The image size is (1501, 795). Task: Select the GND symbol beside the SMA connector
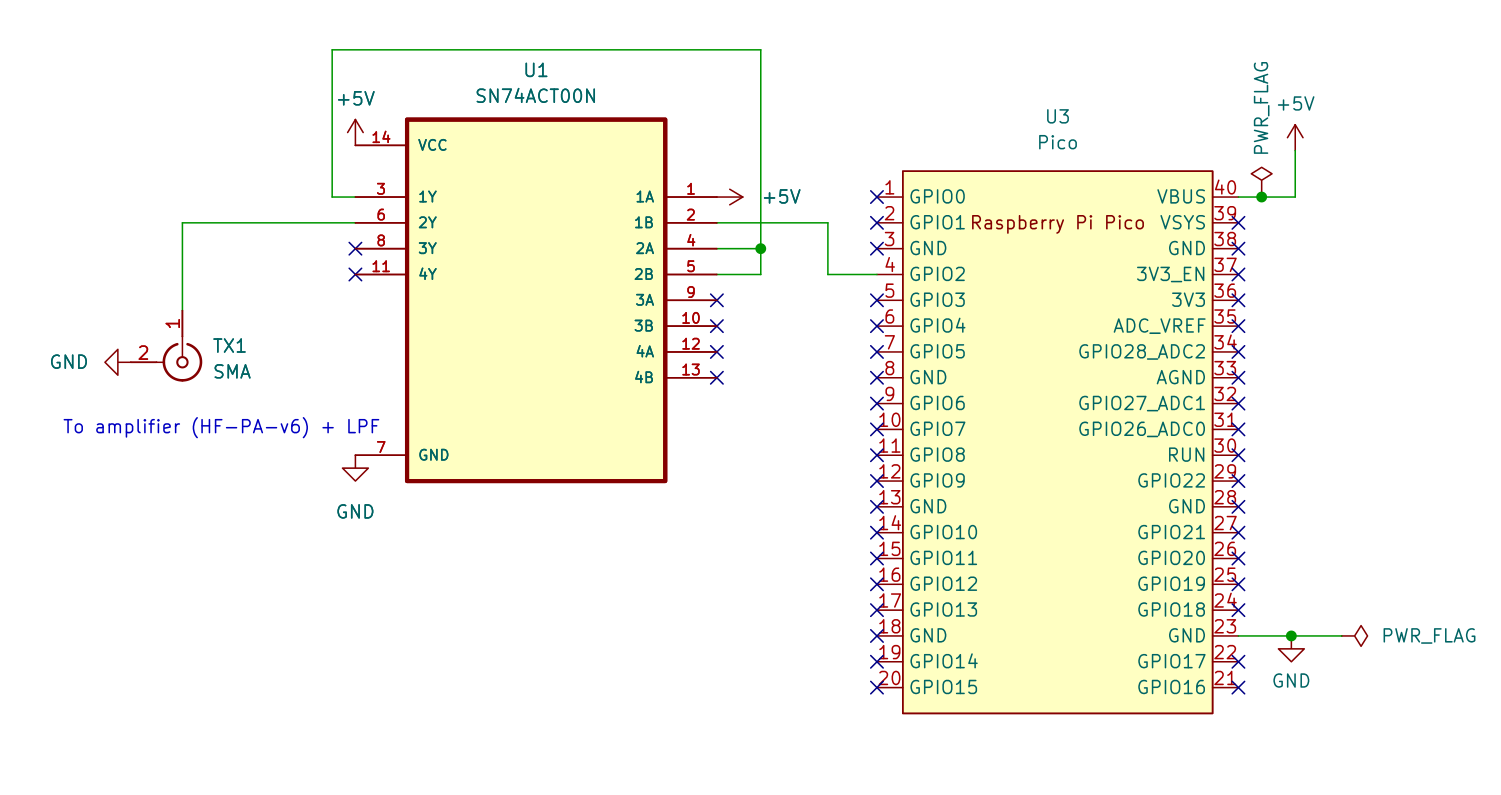coord(112,361)
